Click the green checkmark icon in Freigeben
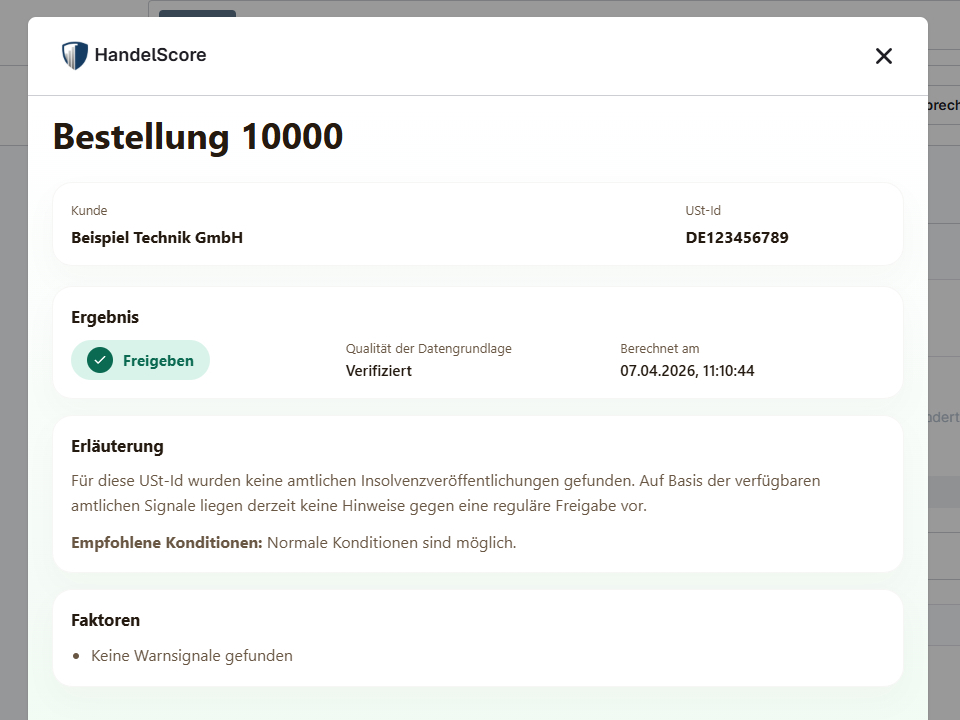960x720 pixels. tap(100, 360)
